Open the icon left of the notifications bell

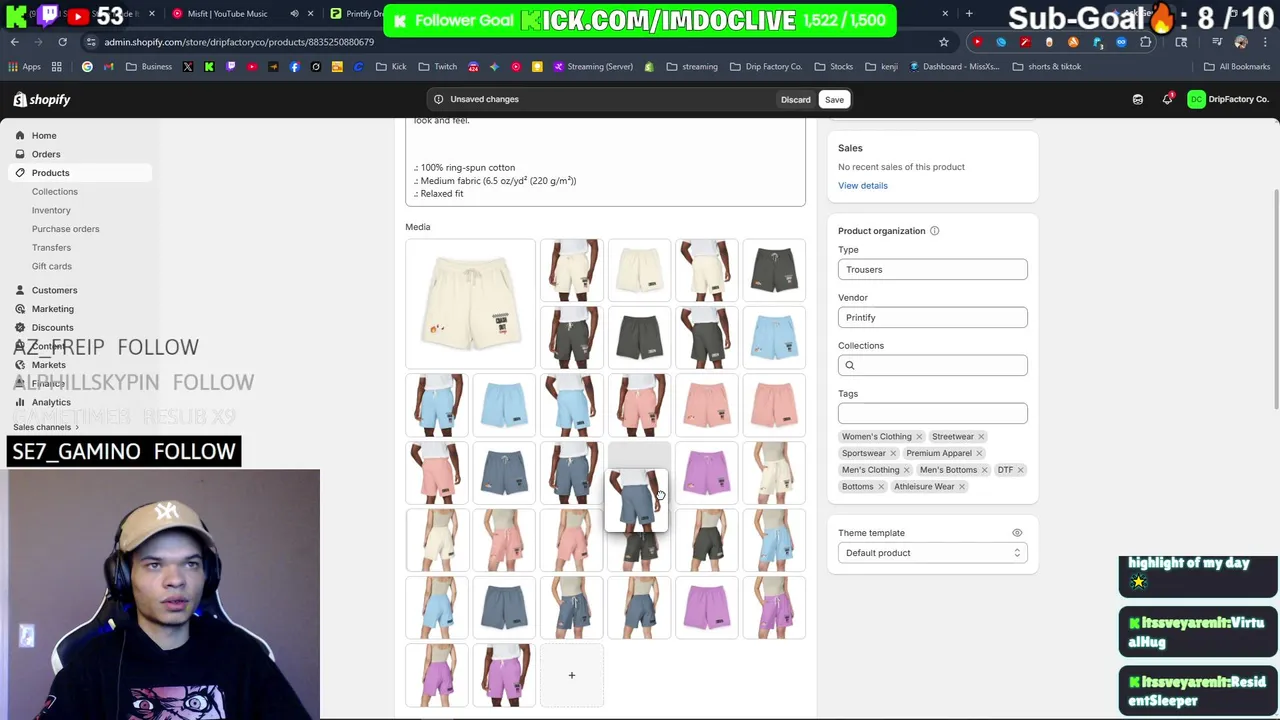(1137, 99)
